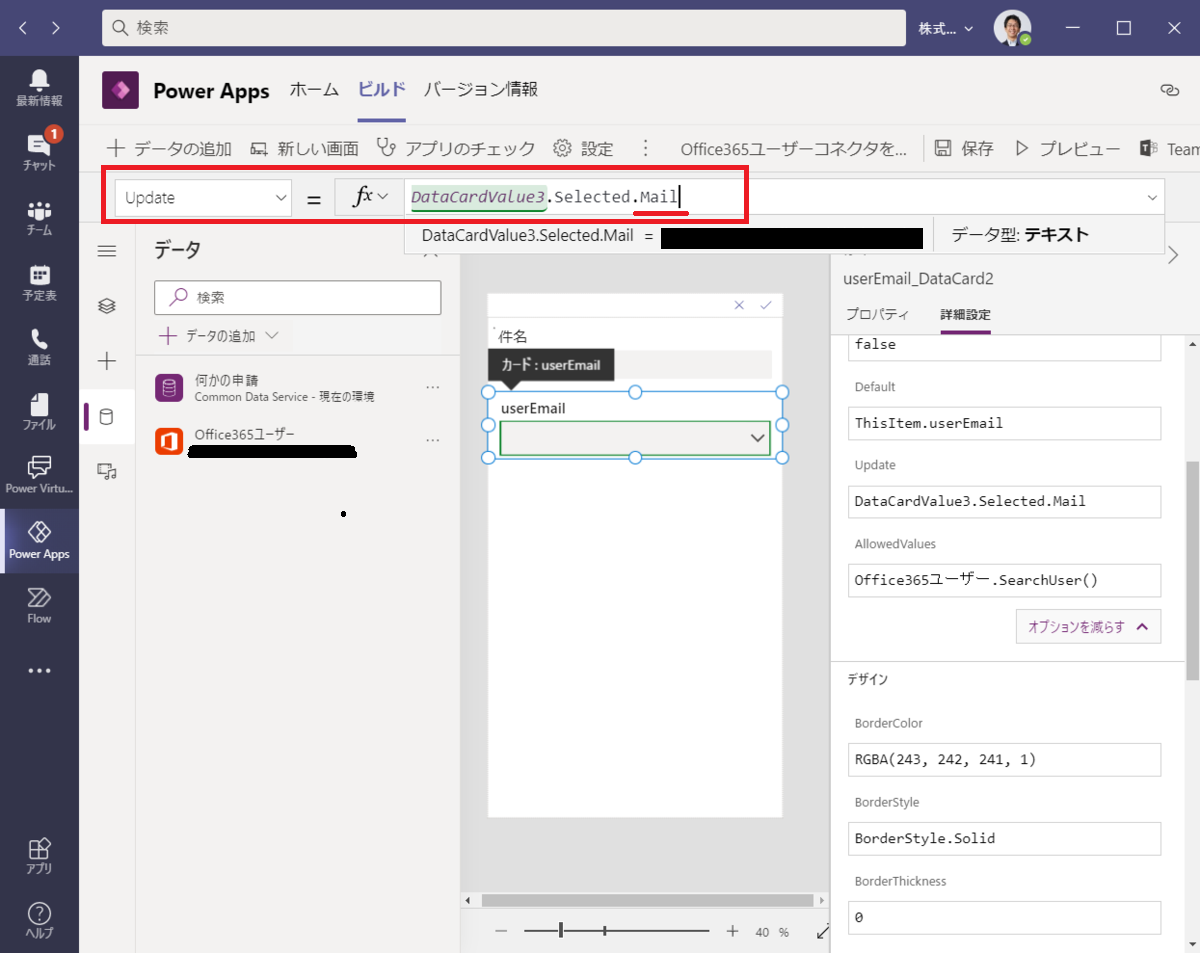1200x953 pixels.
Task: Move the canvas zoom slider
Action: pyautogui.click(x=561, y=931)
